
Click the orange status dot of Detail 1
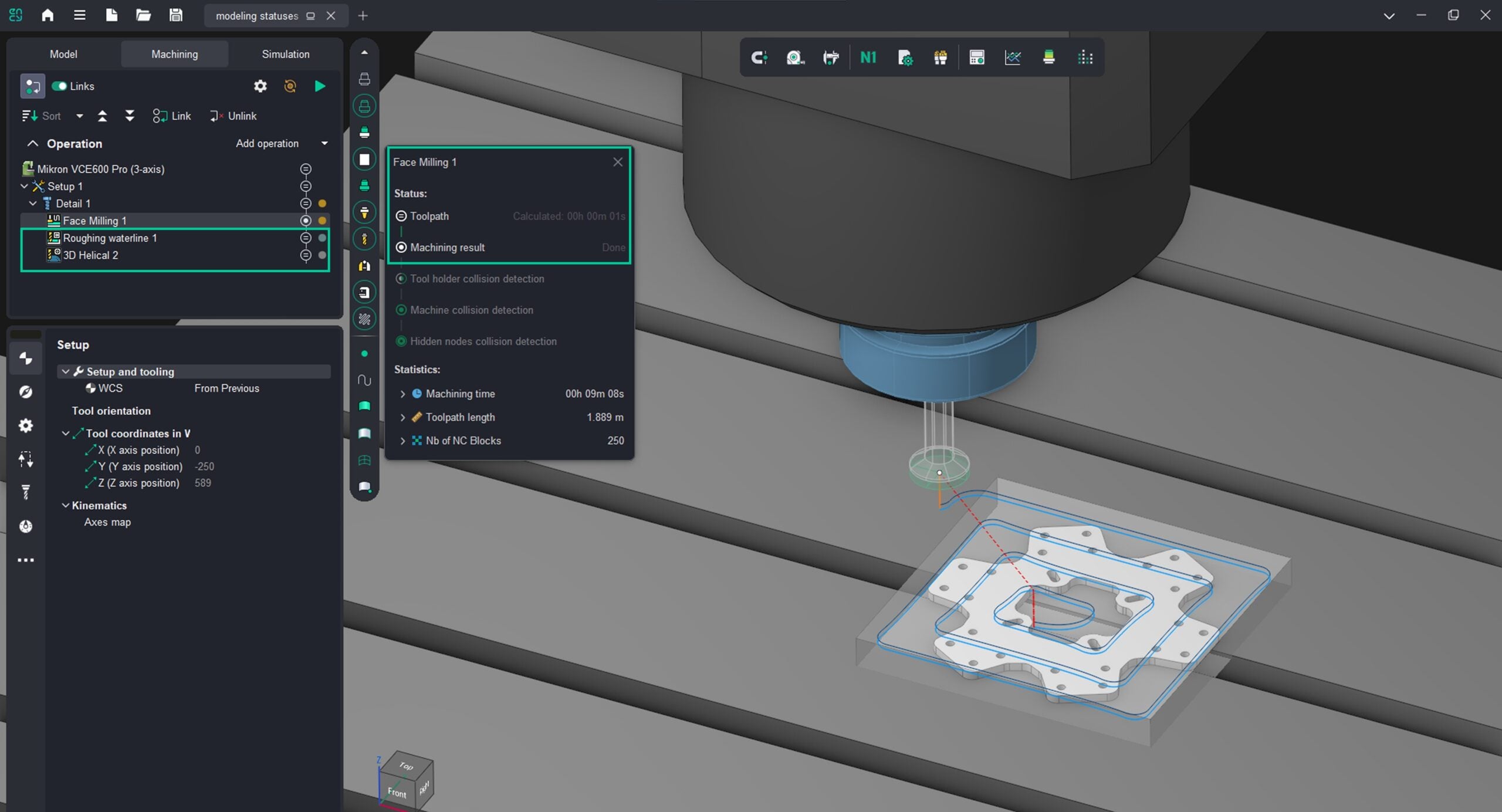(322, 204)
